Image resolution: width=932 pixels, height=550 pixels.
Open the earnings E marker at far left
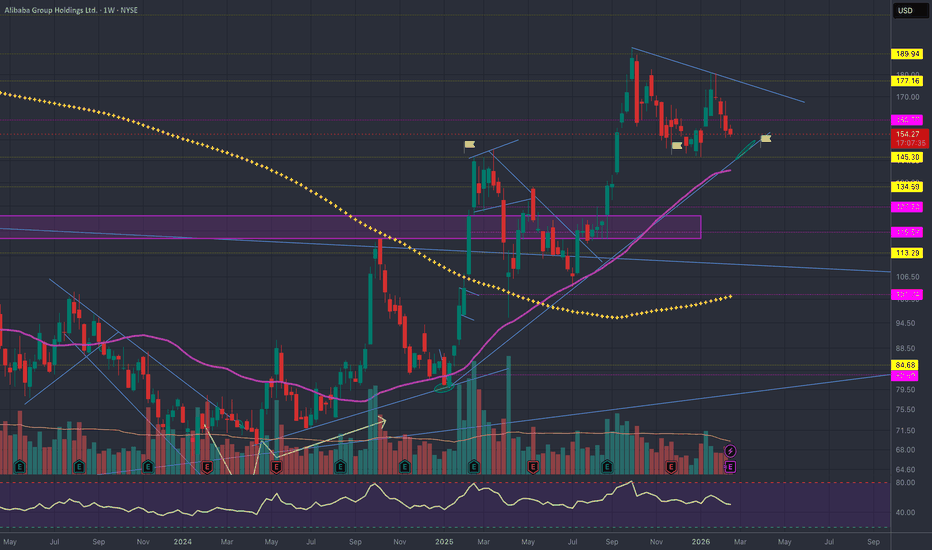click(19, 466)
